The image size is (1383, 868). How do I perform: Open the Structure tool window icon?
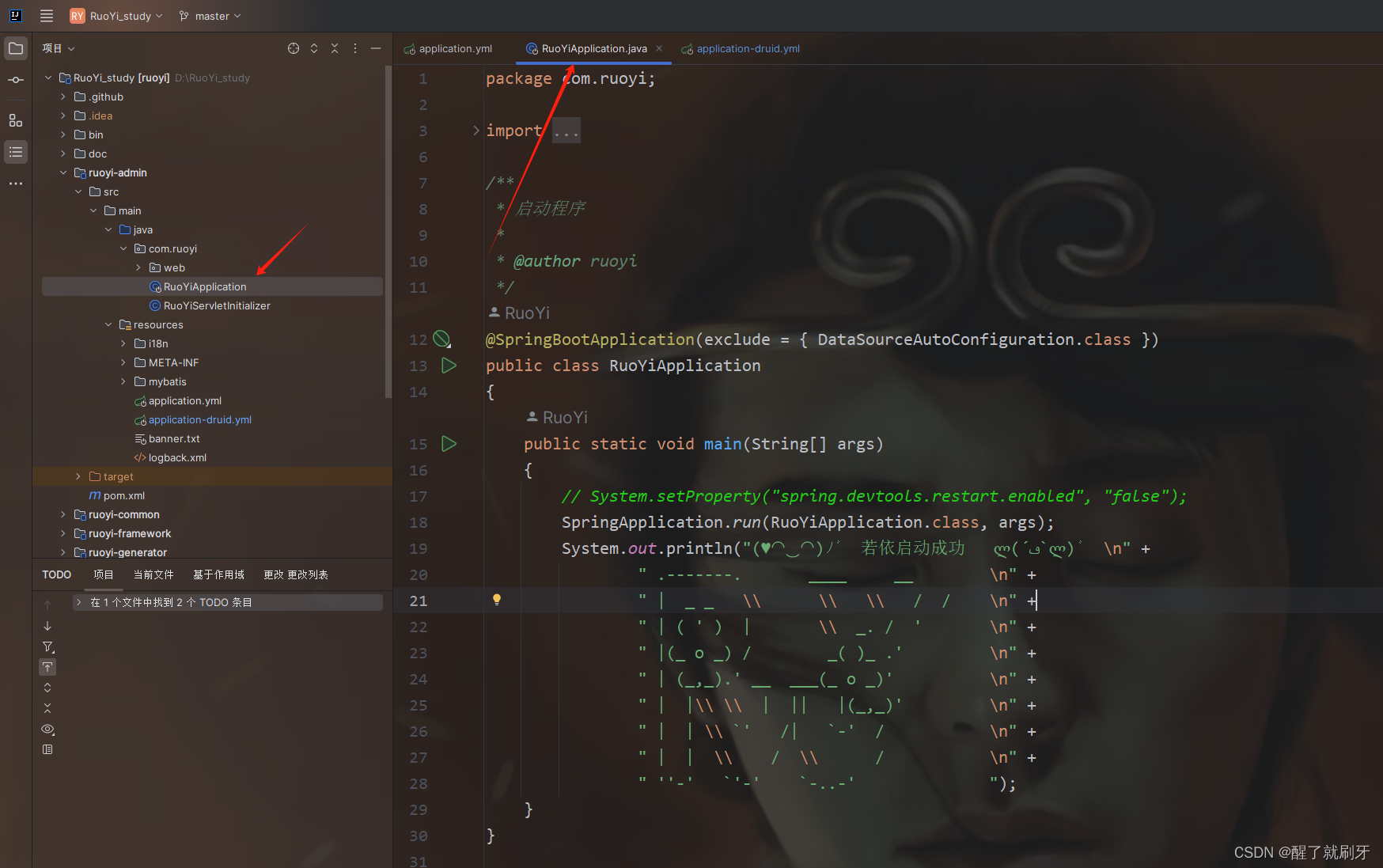click(16, 120)
